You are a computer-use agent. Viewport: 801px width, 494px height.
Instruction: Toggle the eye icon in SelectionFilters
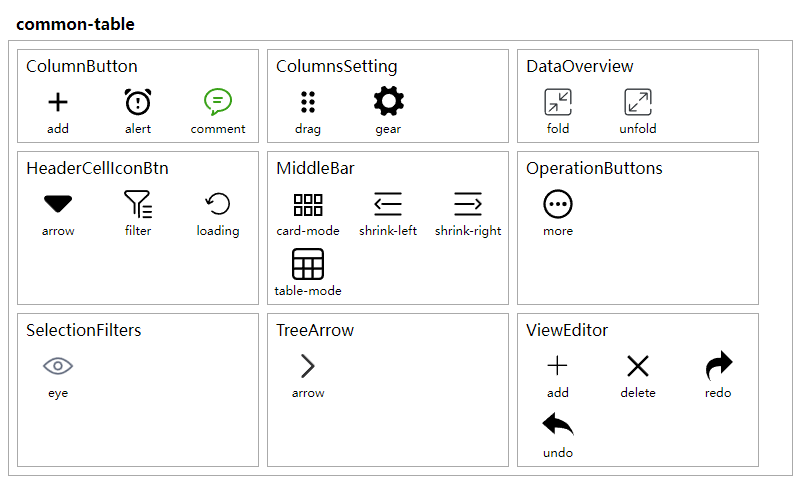point(58,366)
